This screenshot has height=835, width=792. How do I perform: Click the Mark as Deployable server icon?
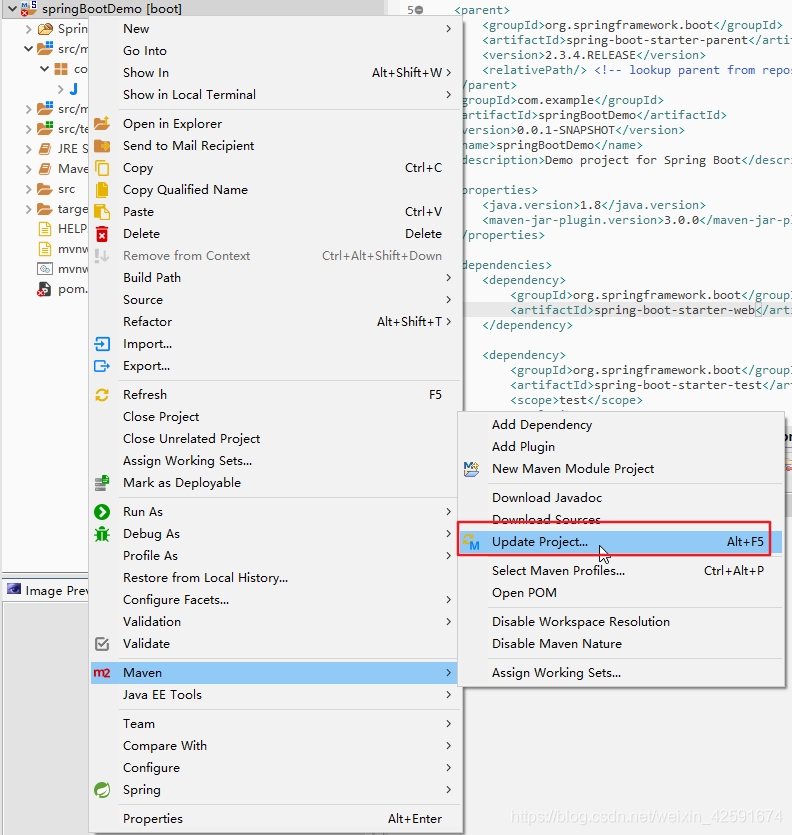[x=102, y=482]
